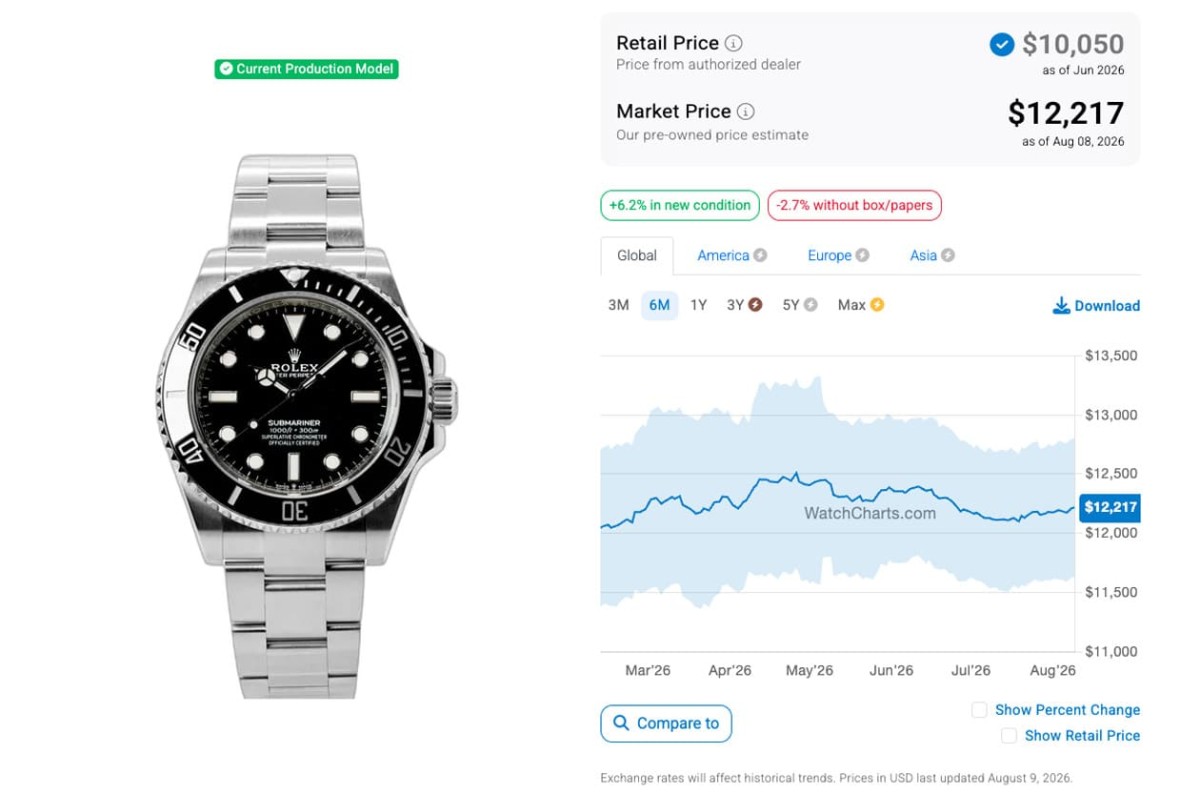Click the download arrow icon

(1061, 305)
